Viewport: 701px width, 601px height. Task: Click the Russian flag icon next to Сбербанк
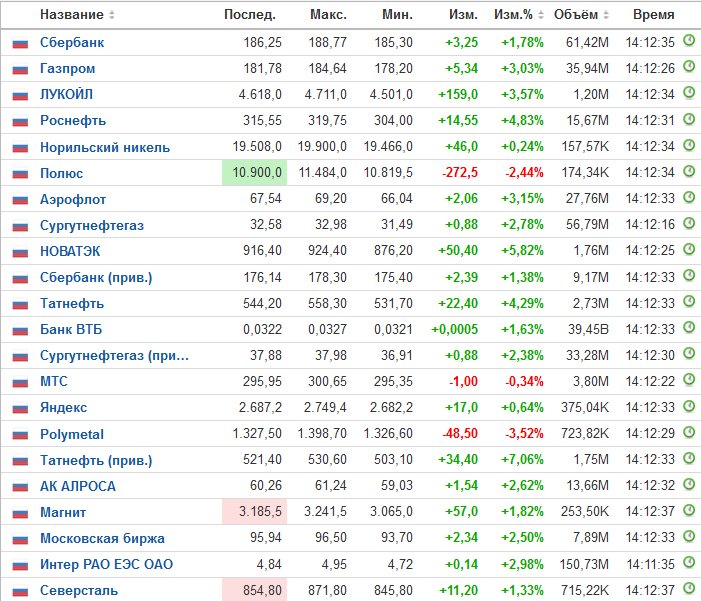[20, 43]
